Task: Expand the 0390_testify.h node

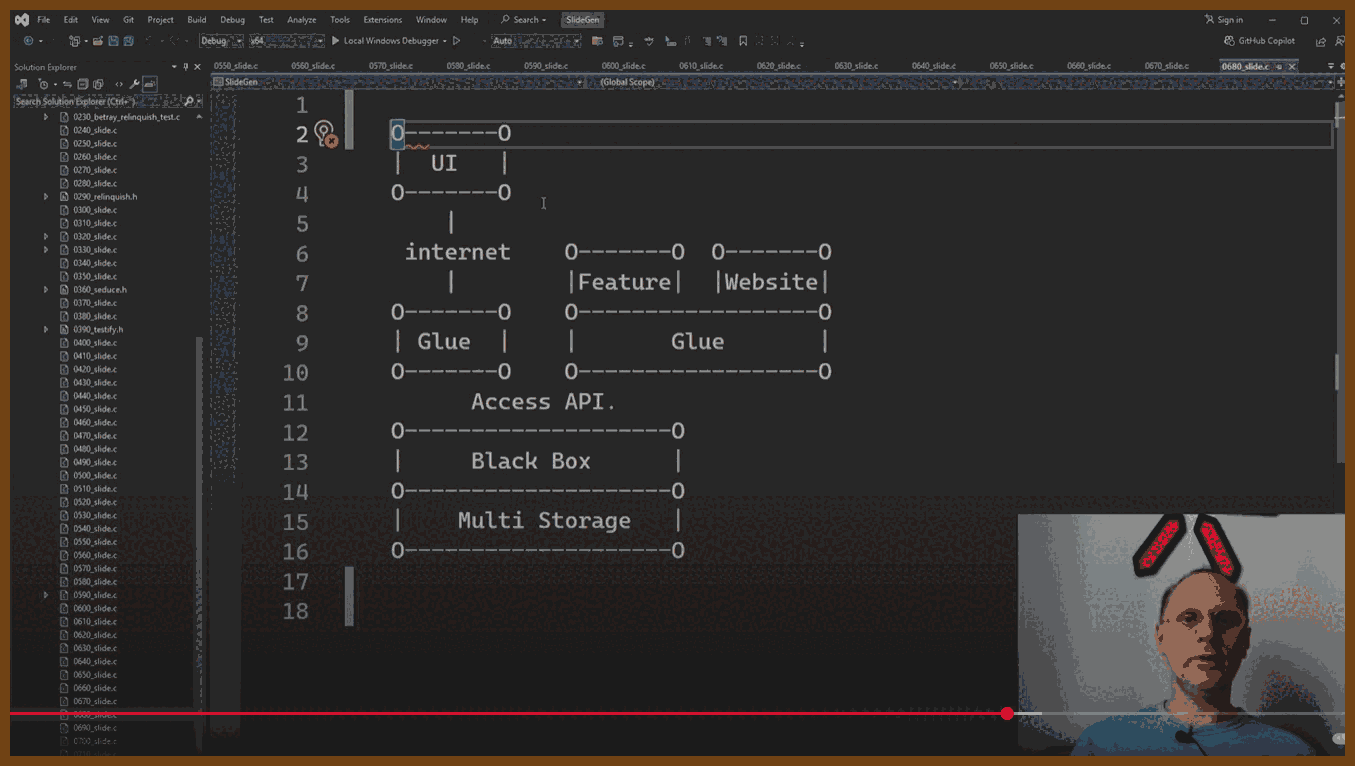Action: [x=45, y=330]
